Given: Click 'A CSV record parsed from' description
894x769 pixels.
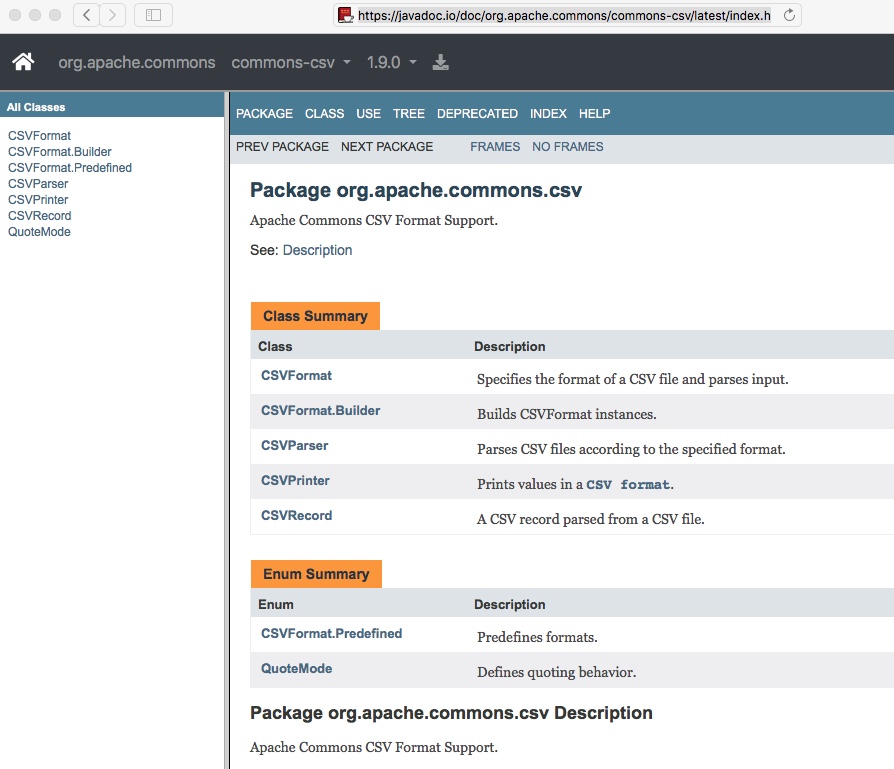Looking at the screenshot, I should 591,519.
